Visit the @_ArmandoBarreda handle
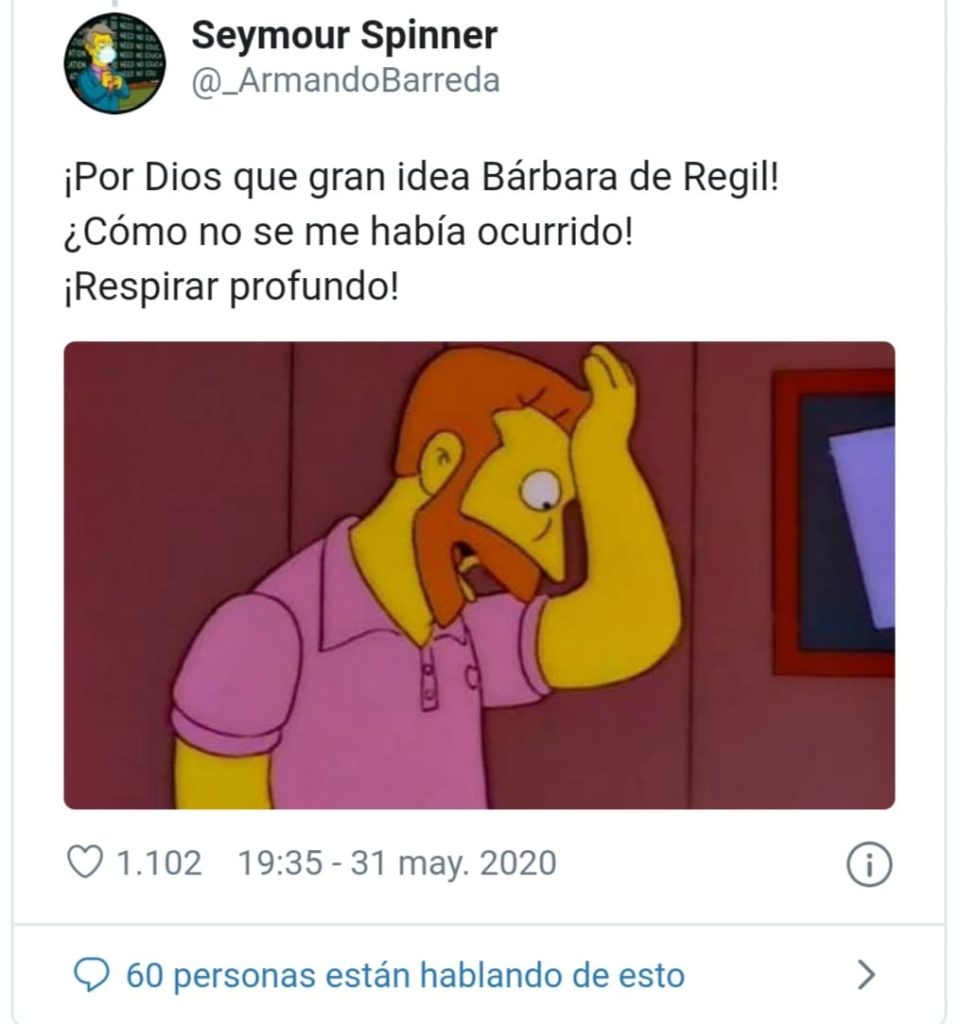960x1024 pixels. [345, 81]
